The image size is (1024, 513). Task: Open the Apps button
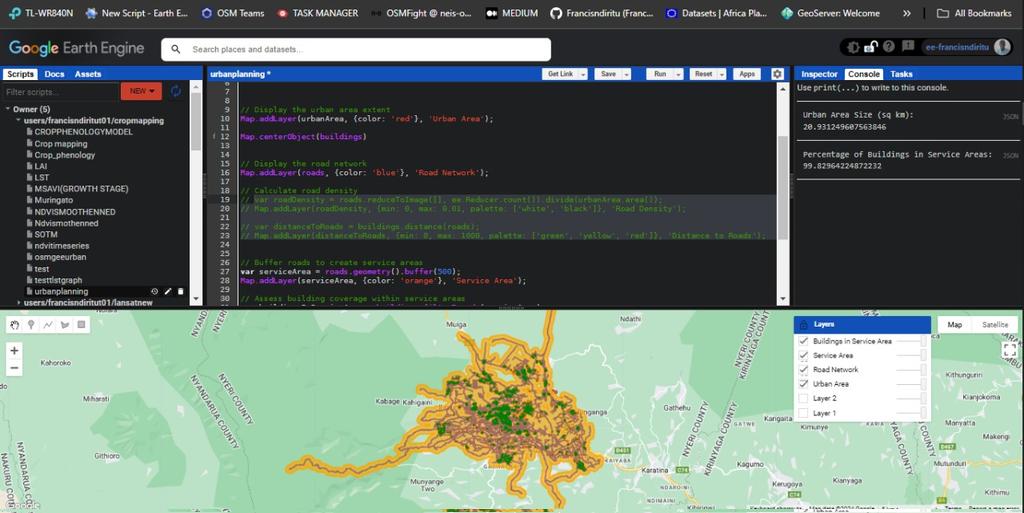[747, 74]
